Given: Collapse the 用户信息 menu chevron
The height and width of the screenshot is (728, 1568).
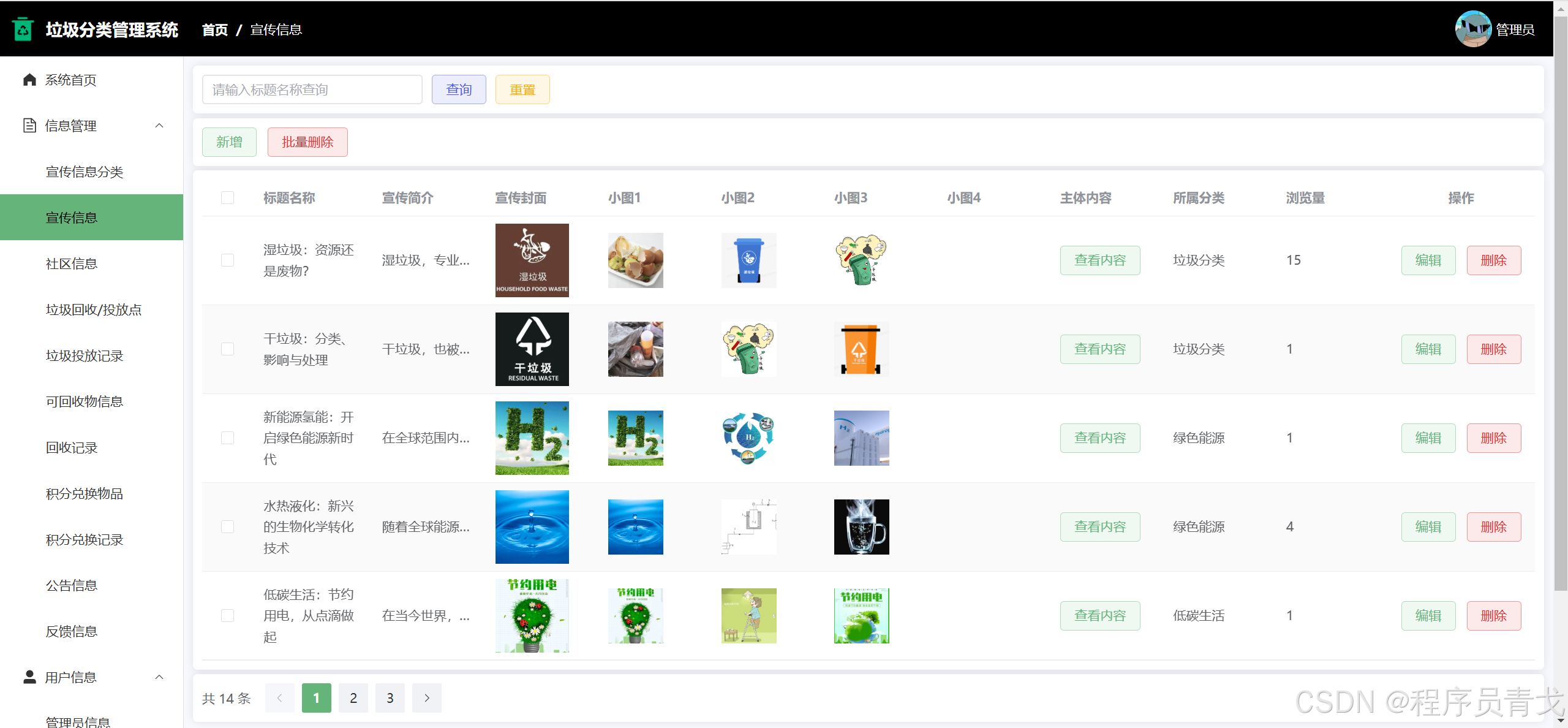Looking at the screenshot, I should [159, 677].
